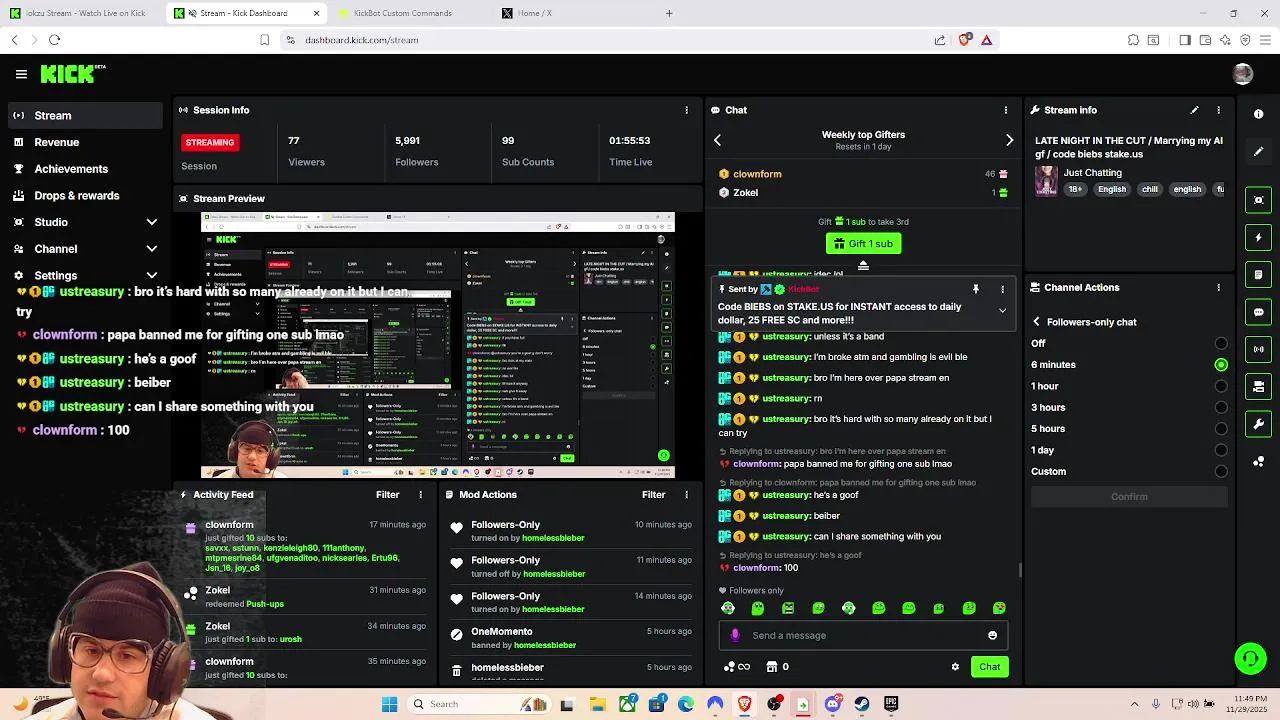
Task: Open Epic Games from the taskbar
Action: (x=890, y=704)
